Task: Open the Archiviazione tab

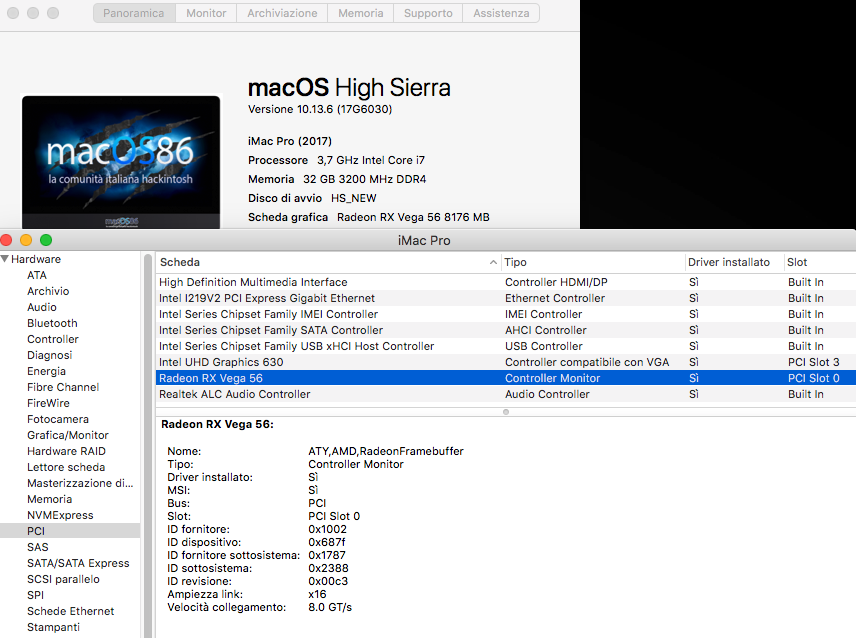Action: click(x=282, y=13)
